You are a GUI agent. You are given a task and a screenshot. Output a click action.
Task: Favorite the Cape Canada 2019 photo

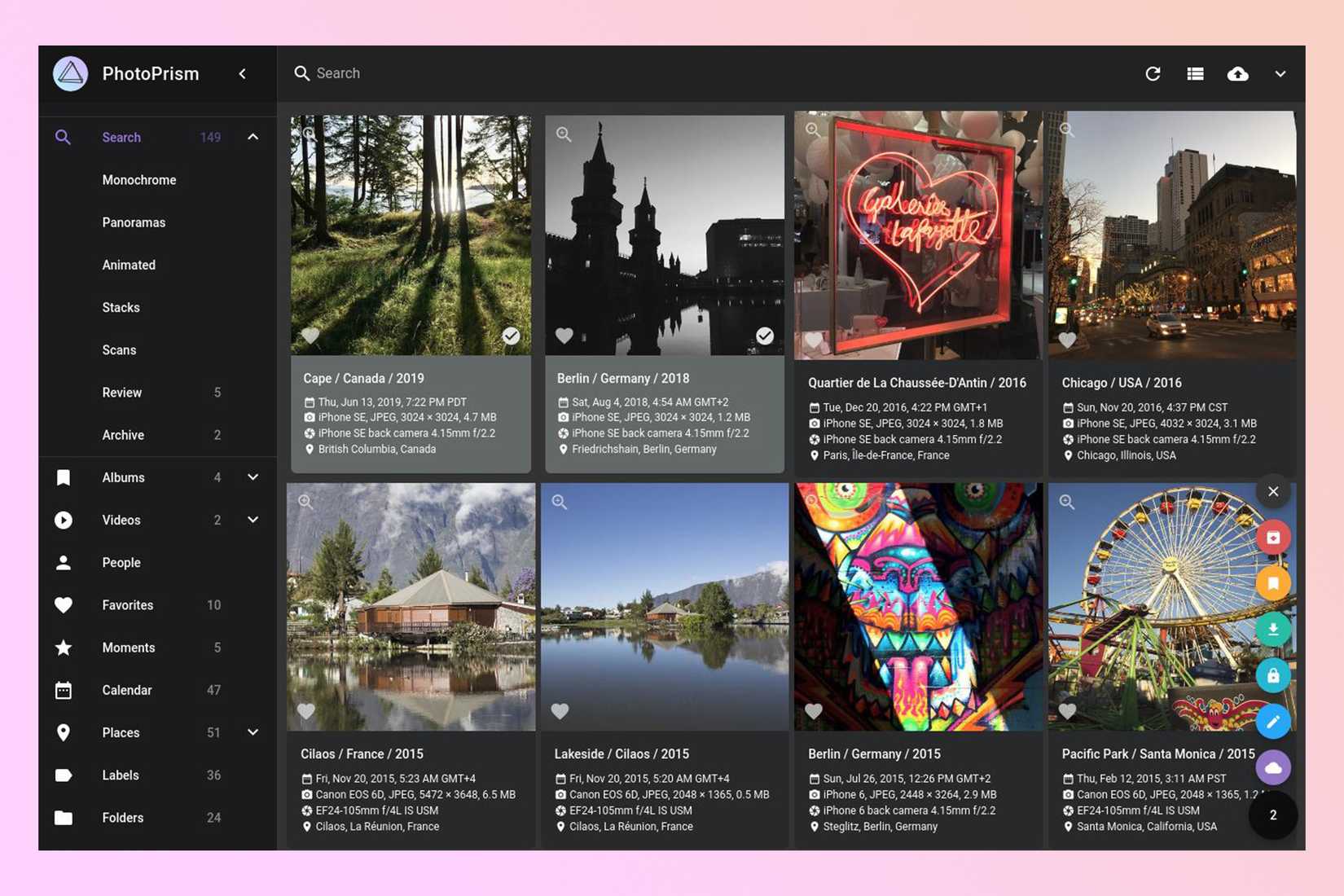(310, 336)
